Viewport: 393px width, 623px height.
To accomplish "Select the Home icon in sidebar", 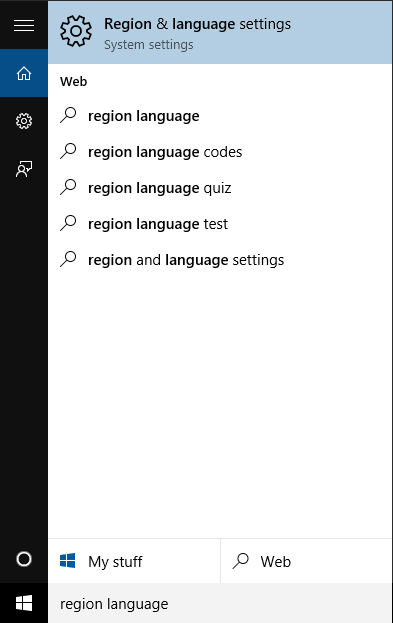I will (x=24, y=73).
